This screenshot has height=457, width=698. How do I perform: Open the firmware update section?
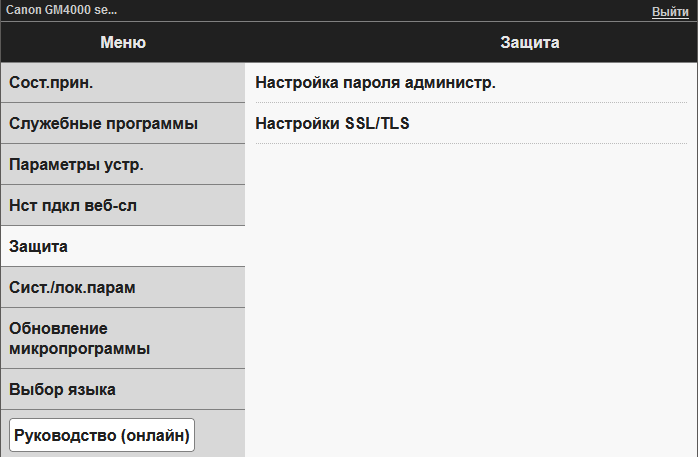(x=122, y=338)
